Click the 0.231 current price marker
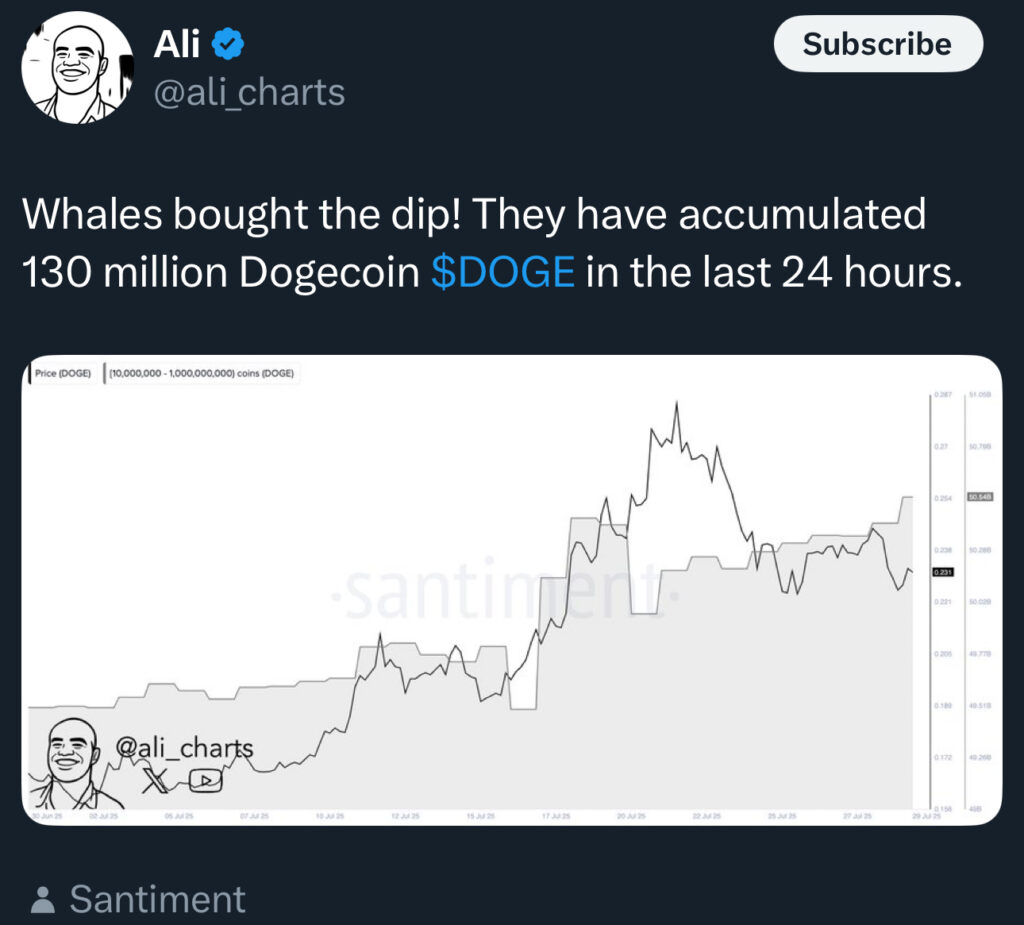This screenshot has height=925, width=1024. pyautogui.click(x=943, y=572)
